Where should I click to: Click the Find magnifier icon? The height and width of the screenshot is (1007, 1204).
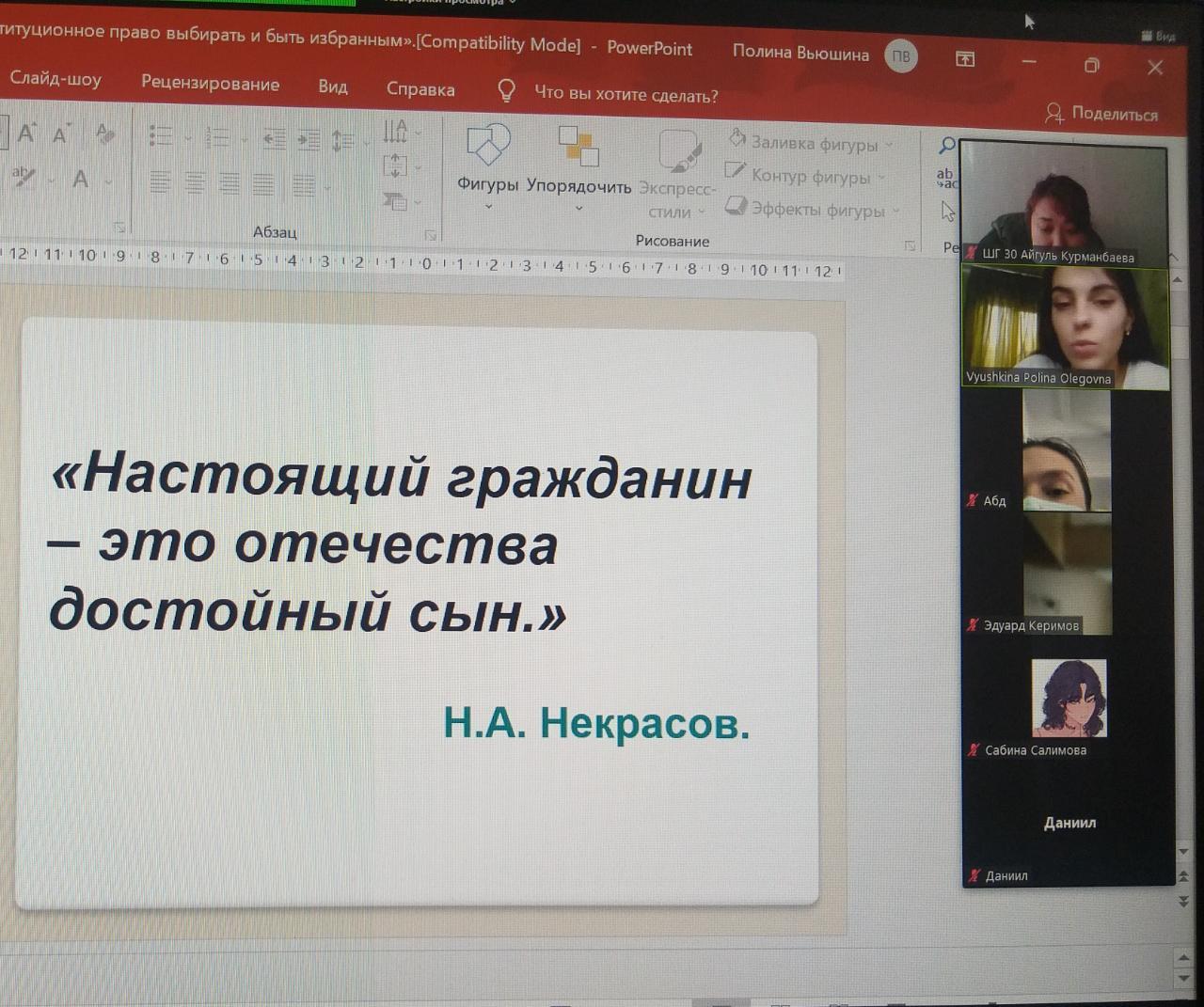coord(947,145)
